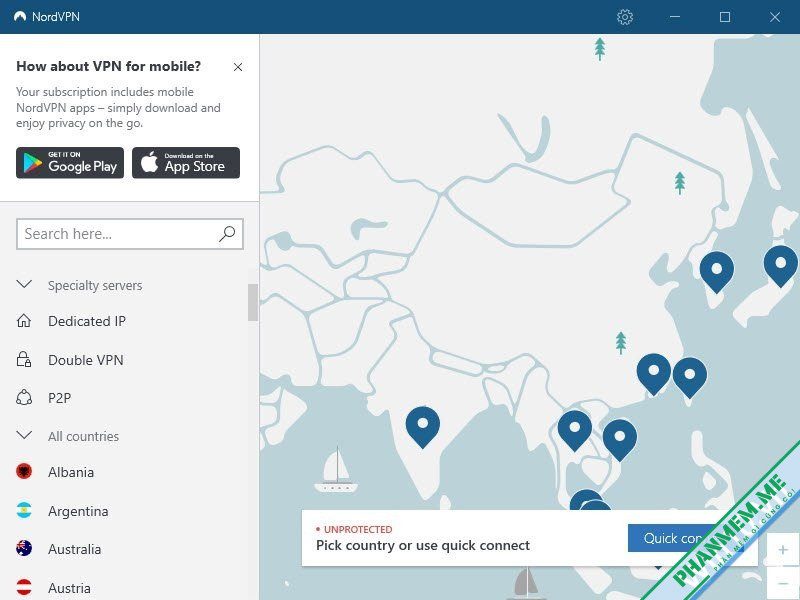This screenshot has width=800, height=600.
Task: Click the Double VPN padlock icon
Action: pos(24,360)
